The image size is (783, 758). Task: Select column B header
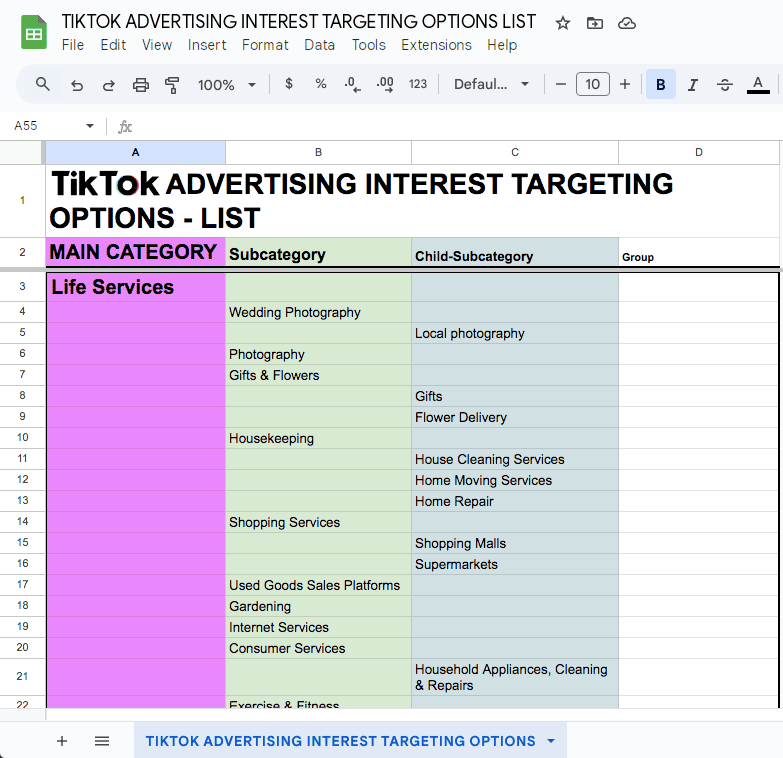click(x=318, y=152)
